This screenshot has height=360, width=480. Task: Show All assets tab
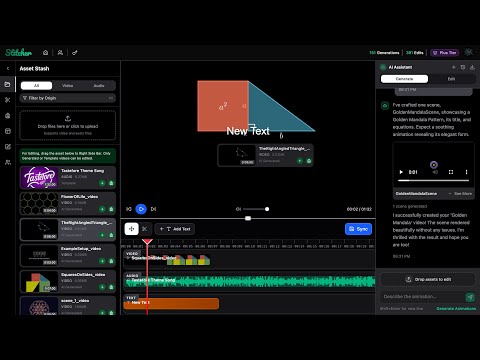pyautogui.click(x=36, y=86)
